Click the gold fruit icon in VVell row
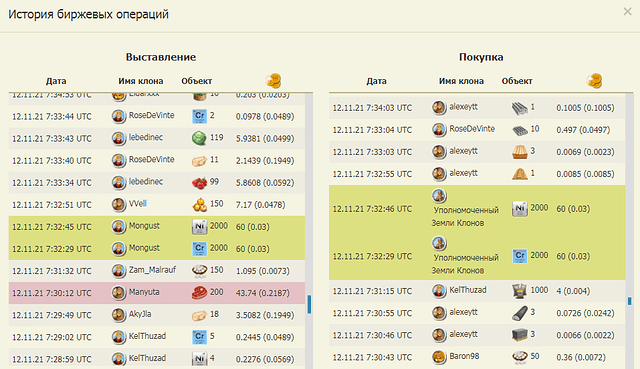640x369 pixels. click(199, 205)
